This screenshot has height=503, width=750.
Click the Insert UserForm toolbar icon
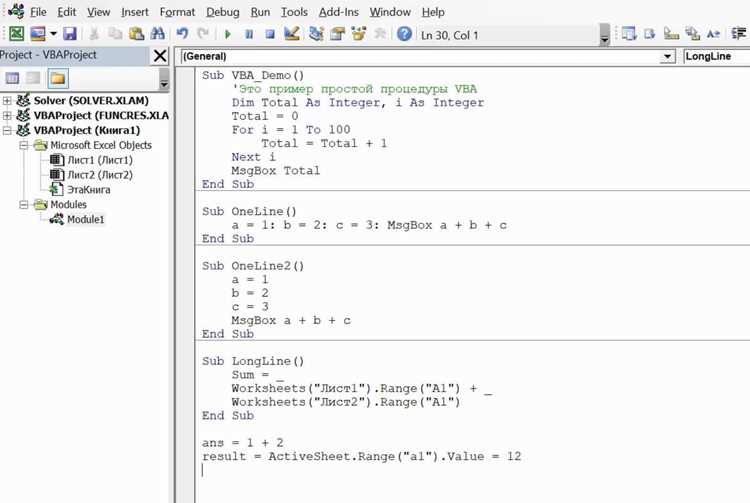[x=38, y=34]
